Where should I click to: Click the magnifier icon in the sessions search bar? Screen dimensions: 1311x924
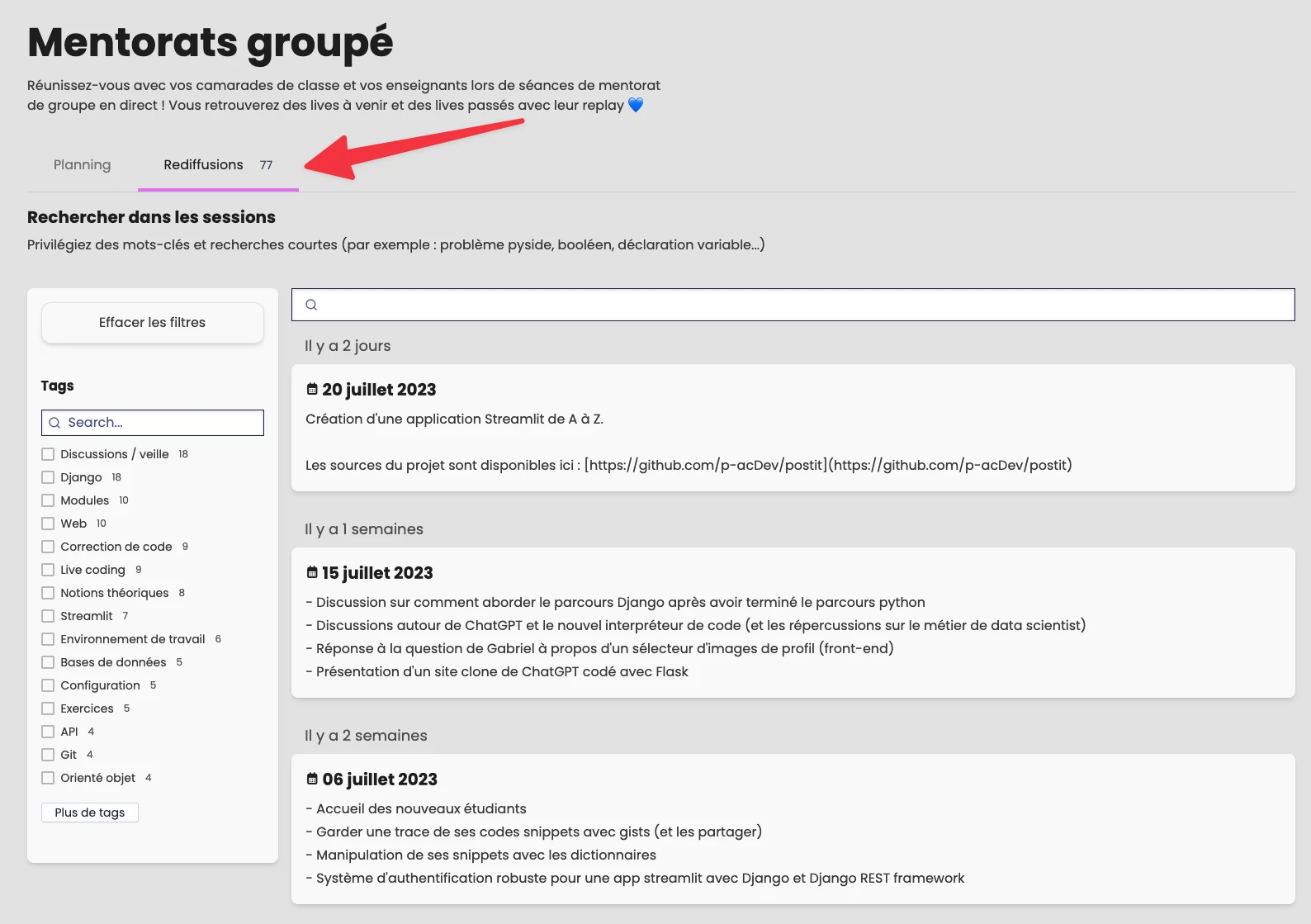coord(311,305)
